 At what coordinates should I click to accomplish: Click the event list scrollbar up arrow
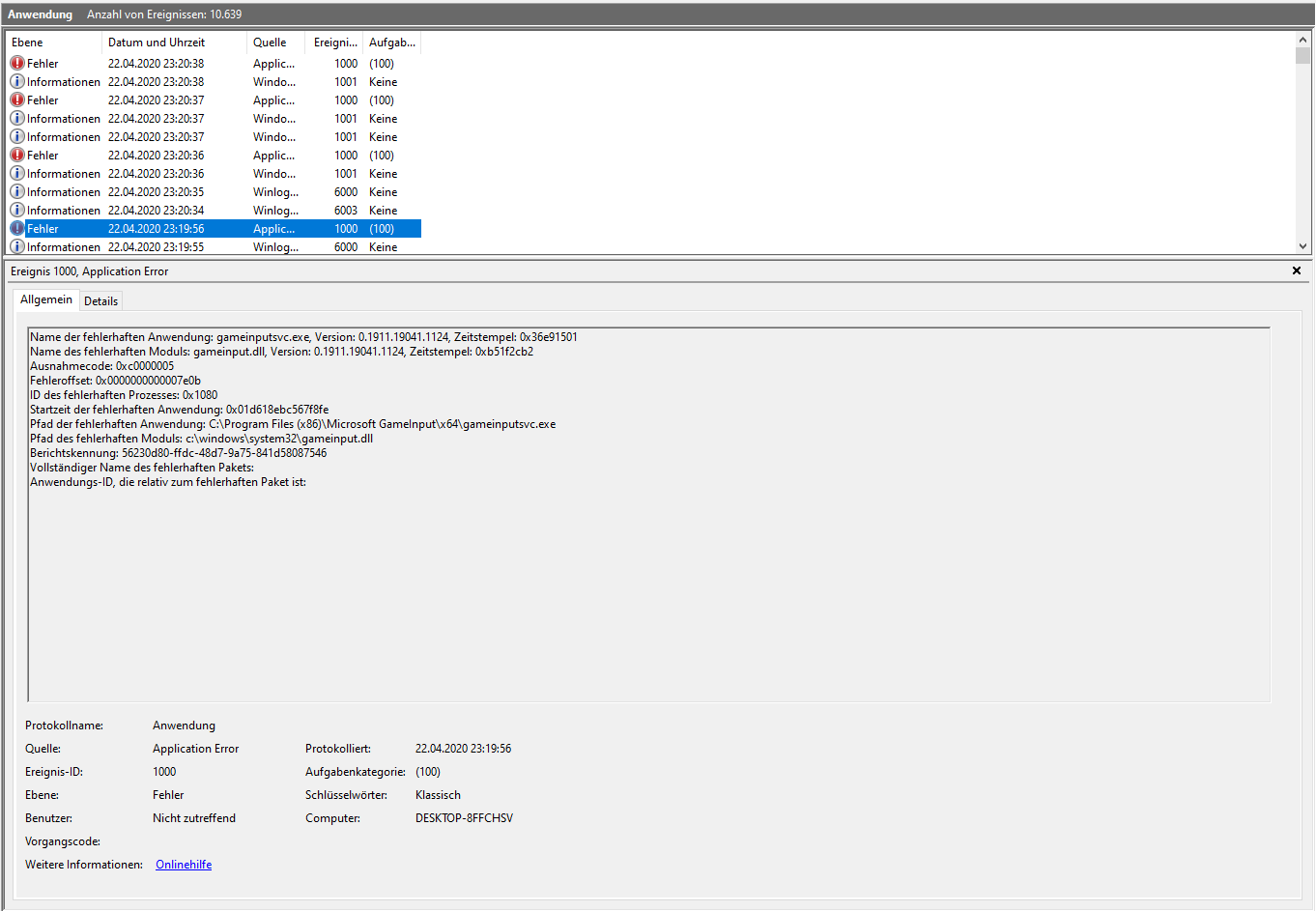(1302, 40)
